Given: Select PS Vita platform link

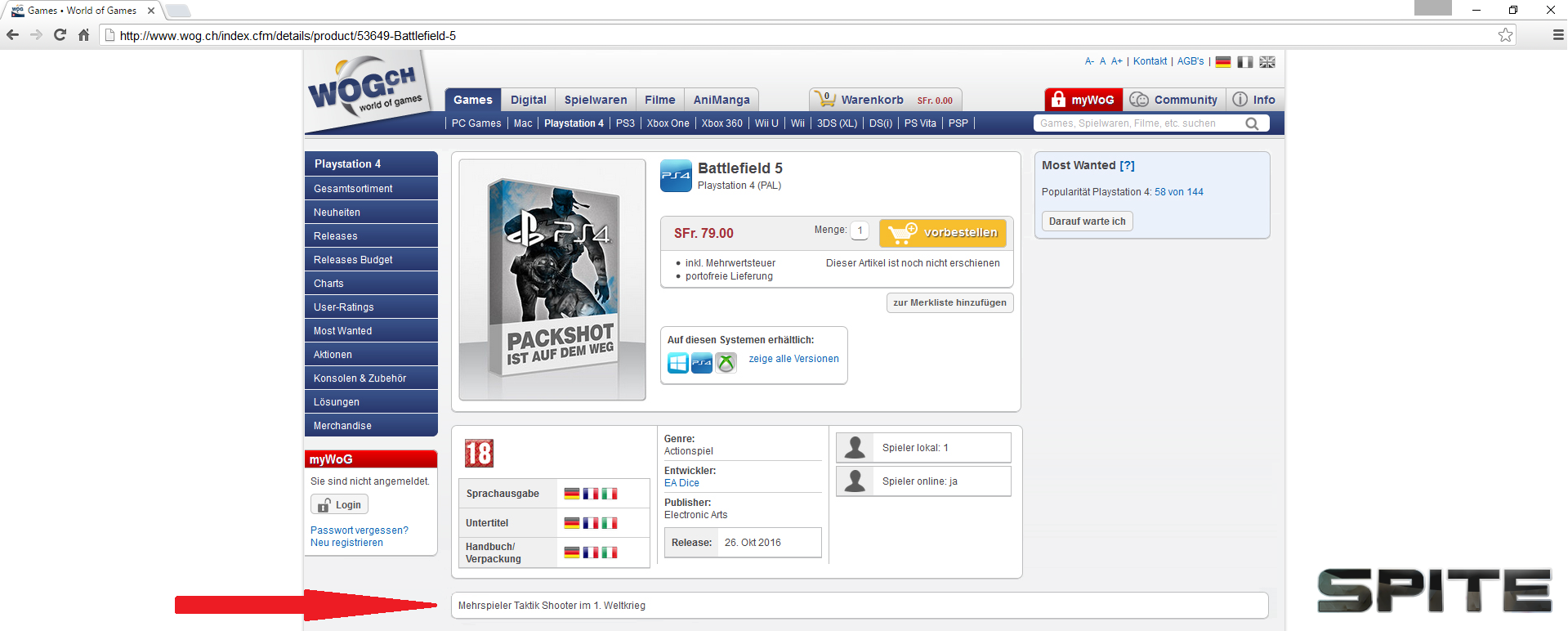Looking at the screenshot, I should 920,123.
